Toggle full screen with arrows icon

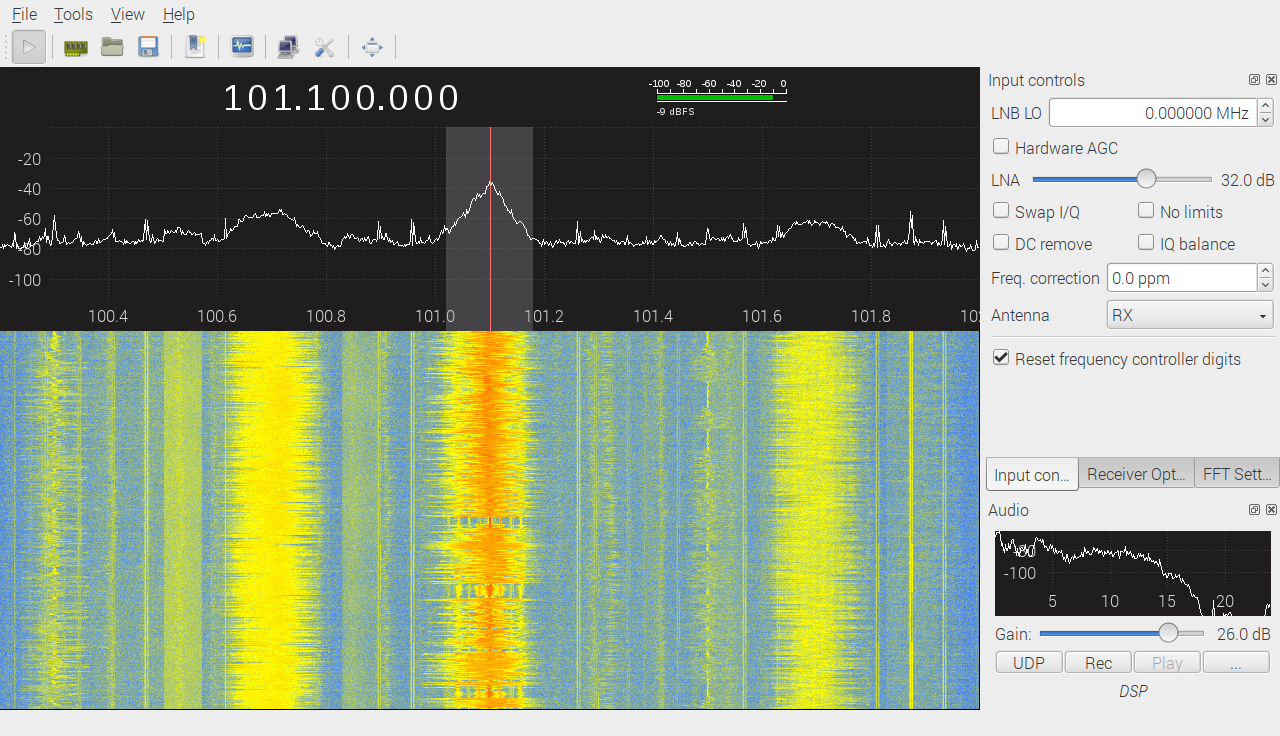pyautogui.click(x=372, y=47)
